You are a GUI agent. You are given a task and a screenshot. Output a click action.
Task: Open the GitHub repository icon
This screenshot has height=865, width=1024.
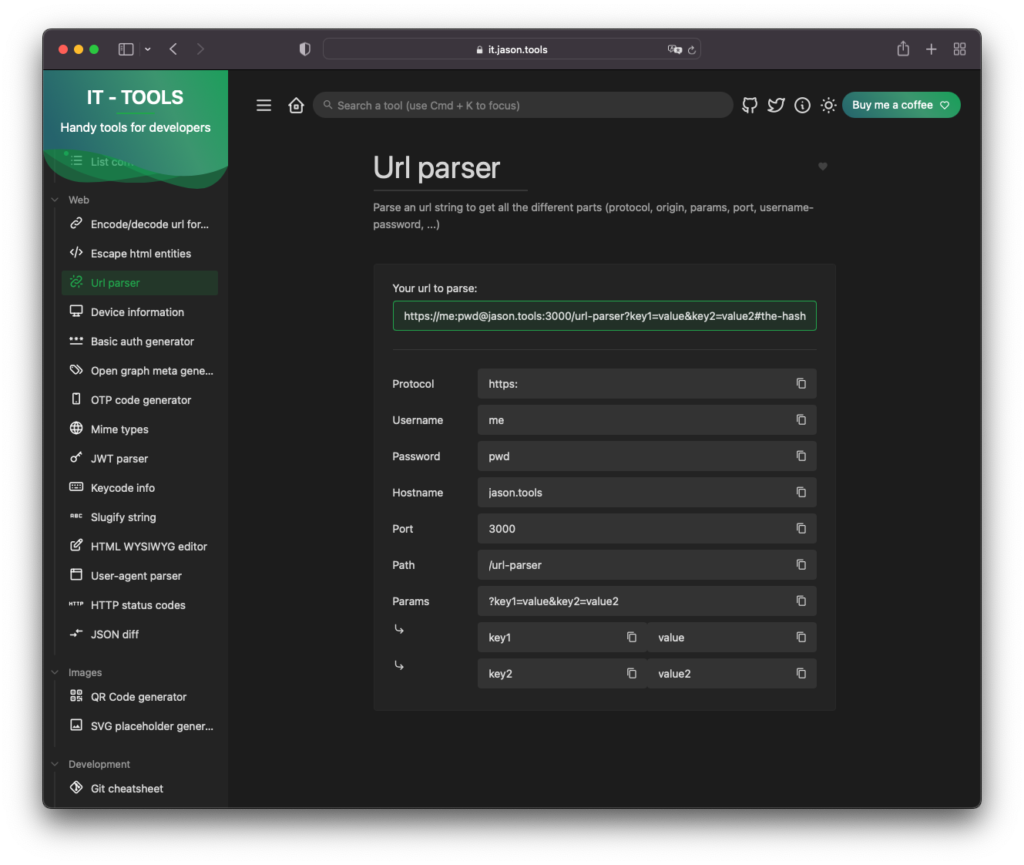click(750, 105)
